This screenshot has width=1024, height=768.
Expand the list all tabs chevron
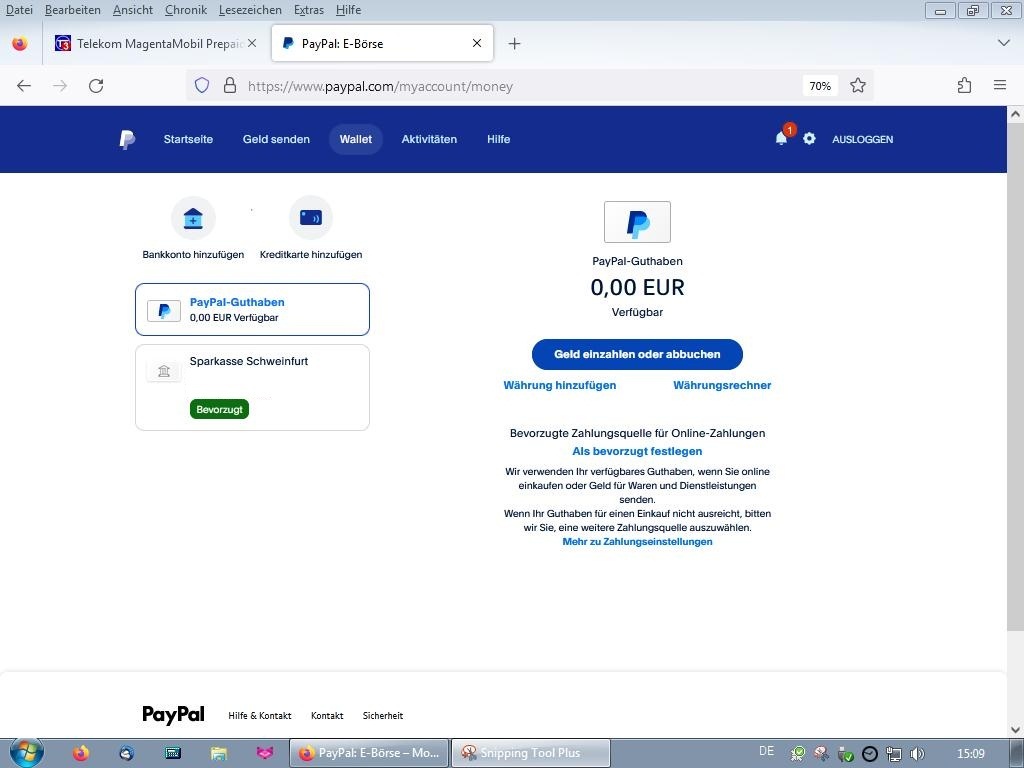[1004, 43]
